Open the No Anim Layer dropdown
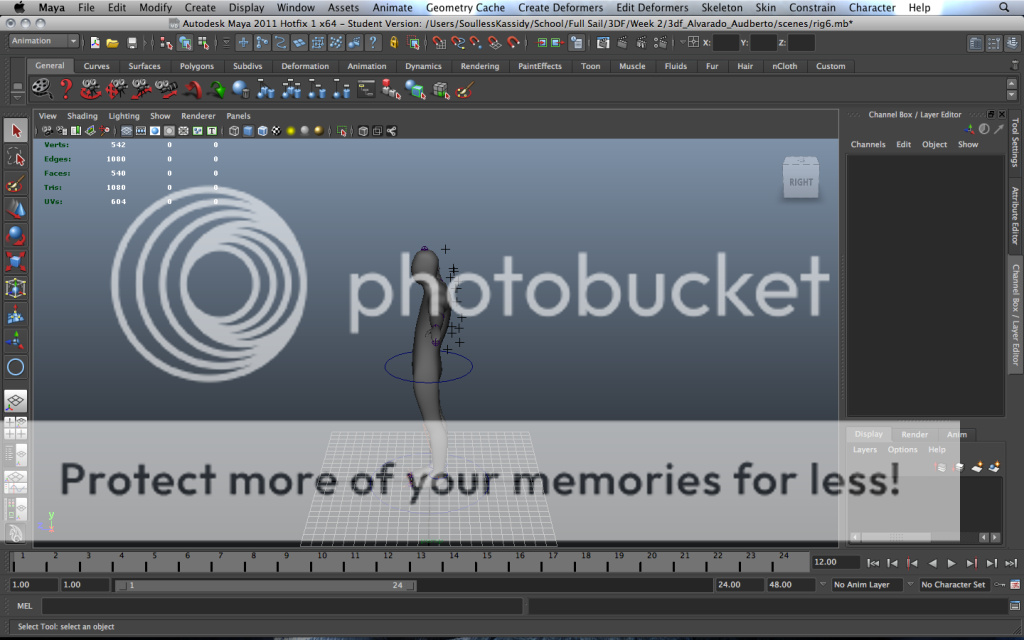The width and height of the screenshot is (1024, 640). (866, 585)
